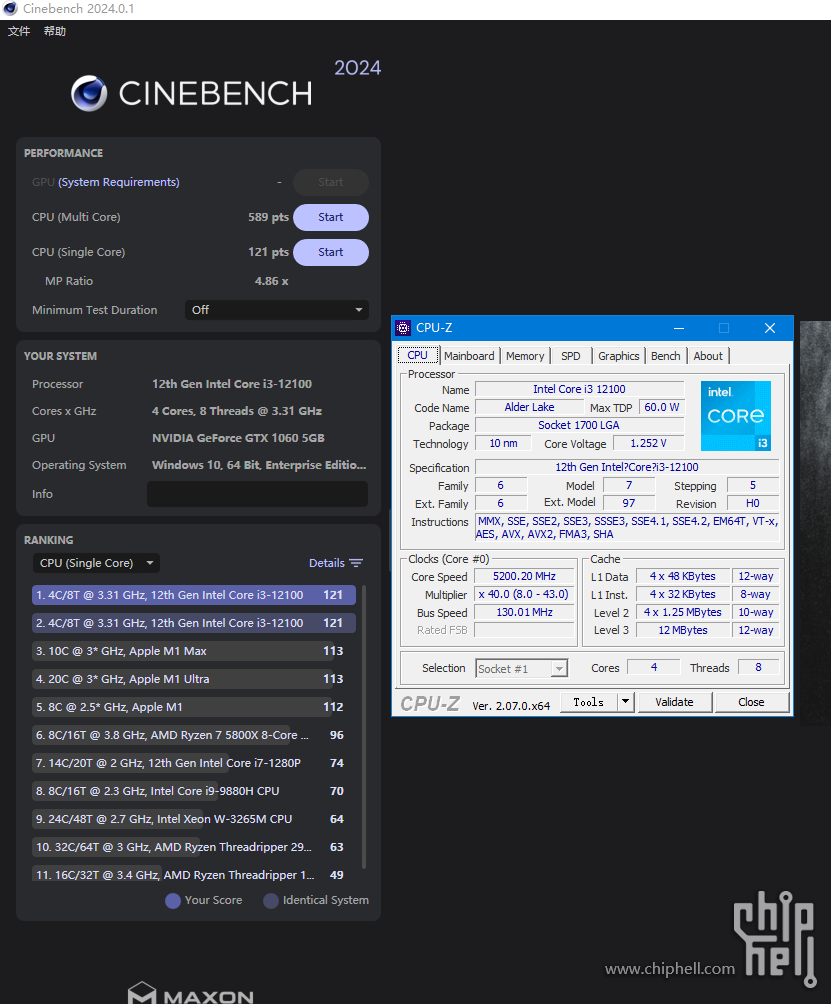Click the Revision H0 value
This screenshot has width=831, height=1004.
753,503
